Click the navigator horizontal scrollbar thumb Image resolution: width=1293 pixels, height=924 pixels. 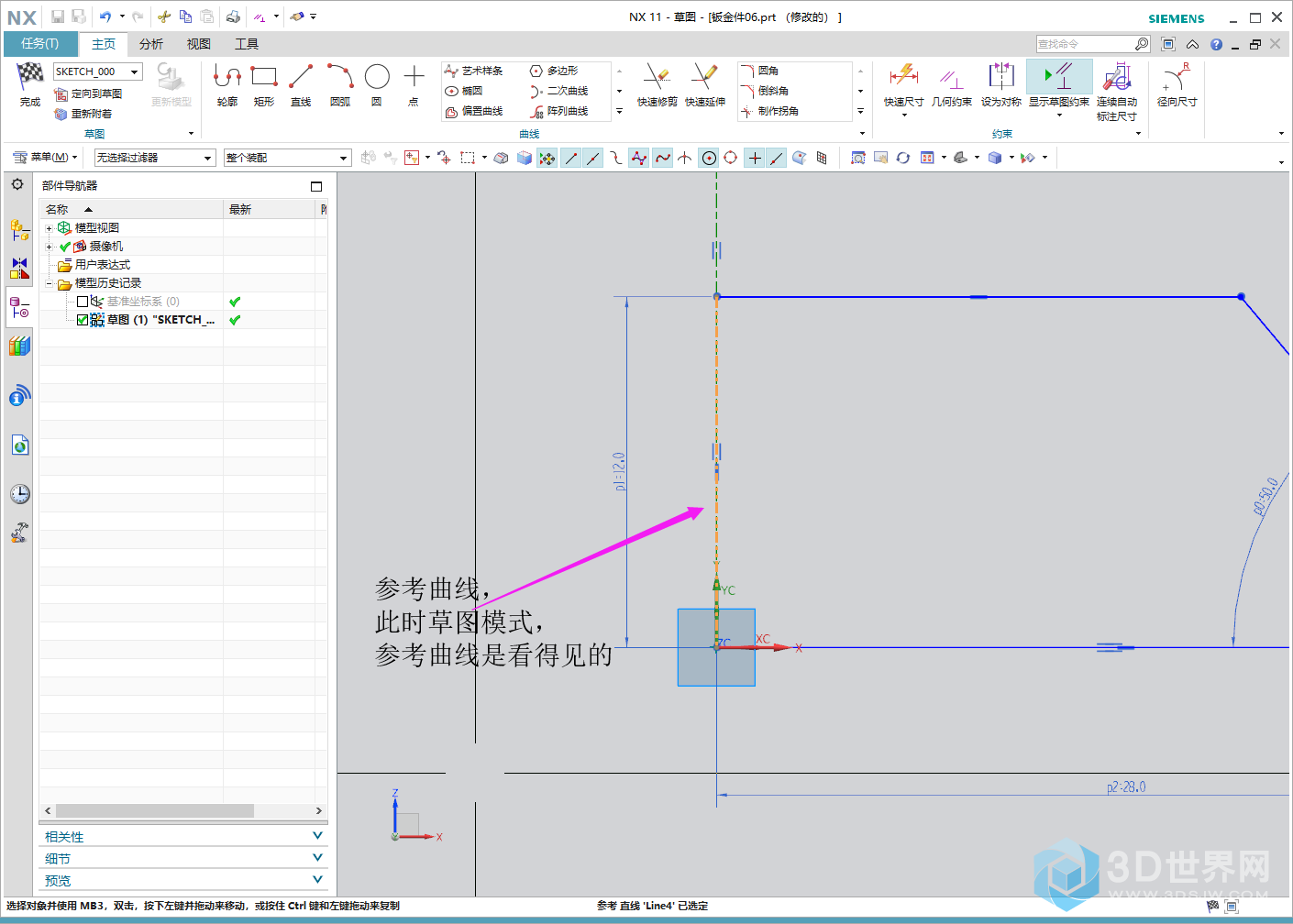155,811
